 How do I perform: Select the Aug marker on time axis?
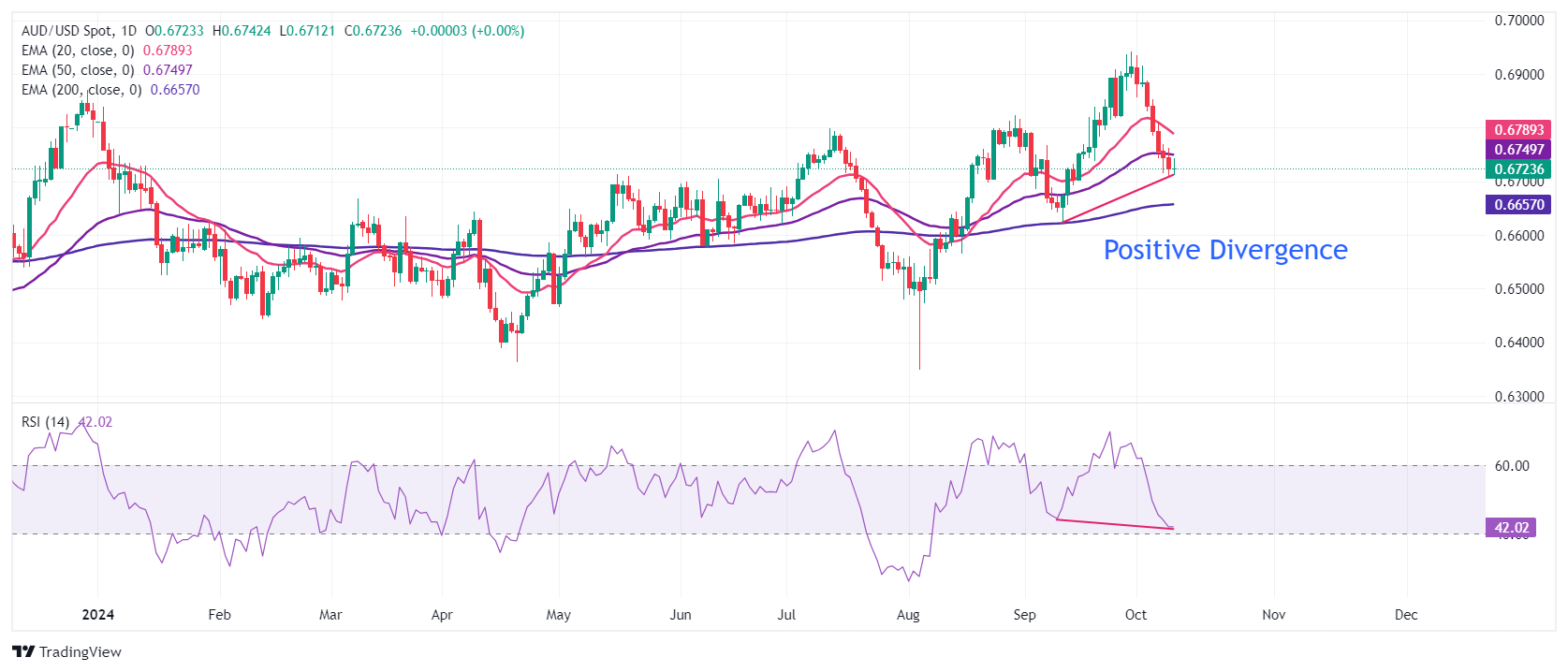908,615
